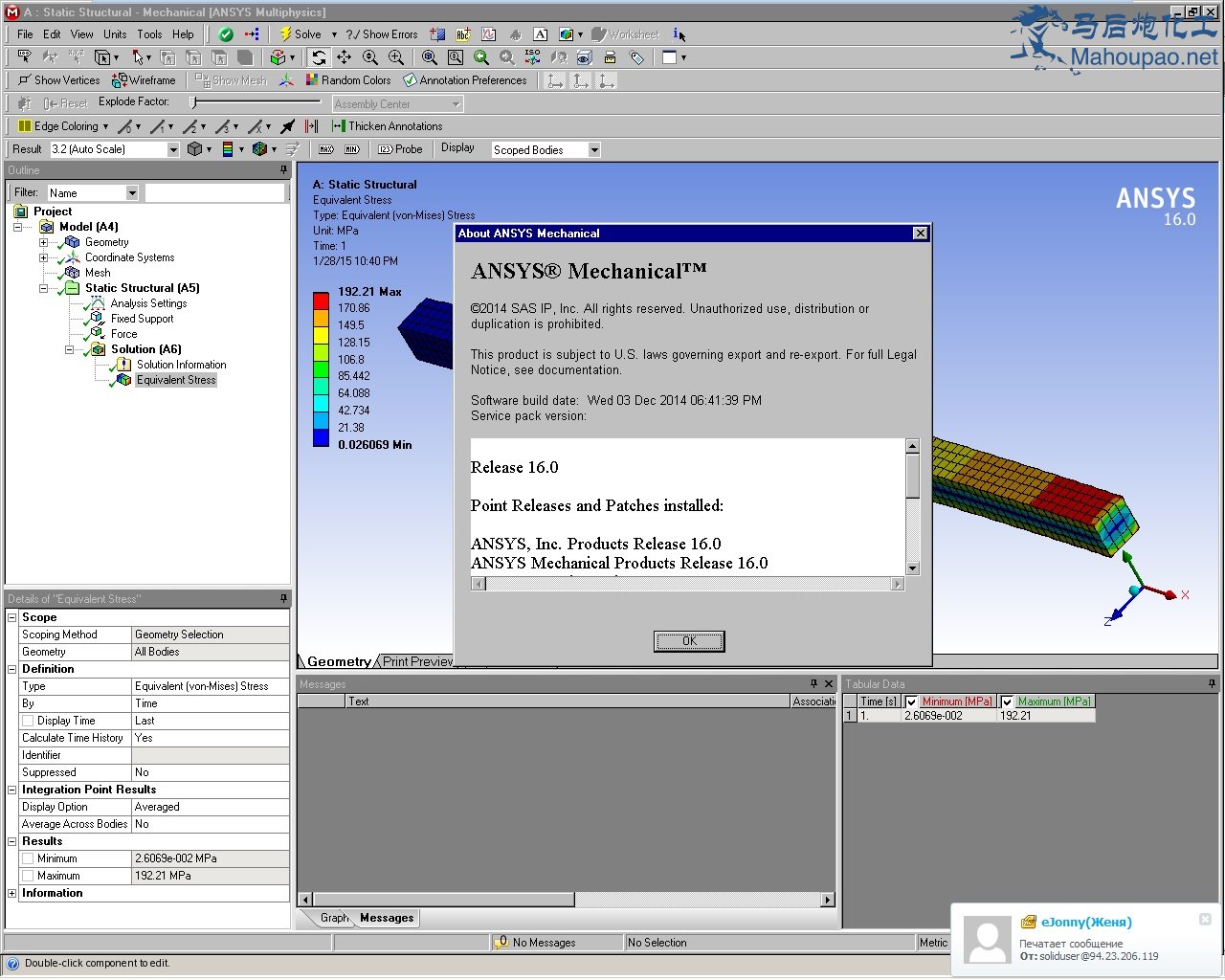Close the About ANSYS Mechanical dialog

coord(920,234)
